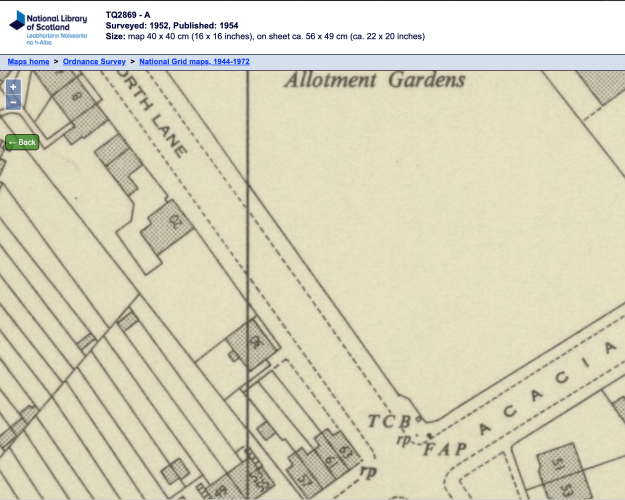Click building number 63 on map
This screenshot has height=500, width=625.
[345, 451]
